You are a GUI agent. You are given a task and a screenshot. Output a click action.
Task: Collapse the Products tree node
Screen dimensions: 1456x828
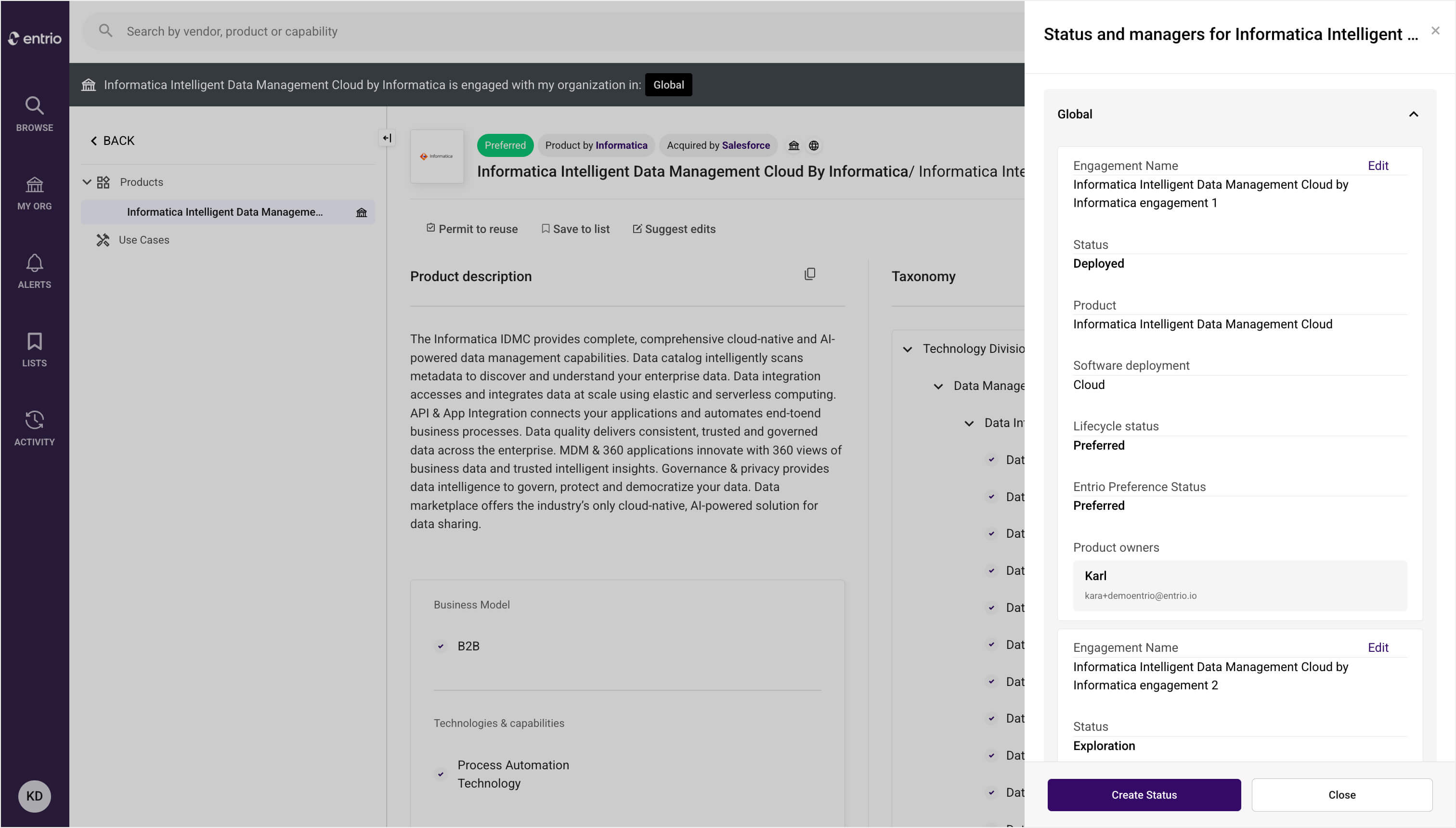click(87, 182)
